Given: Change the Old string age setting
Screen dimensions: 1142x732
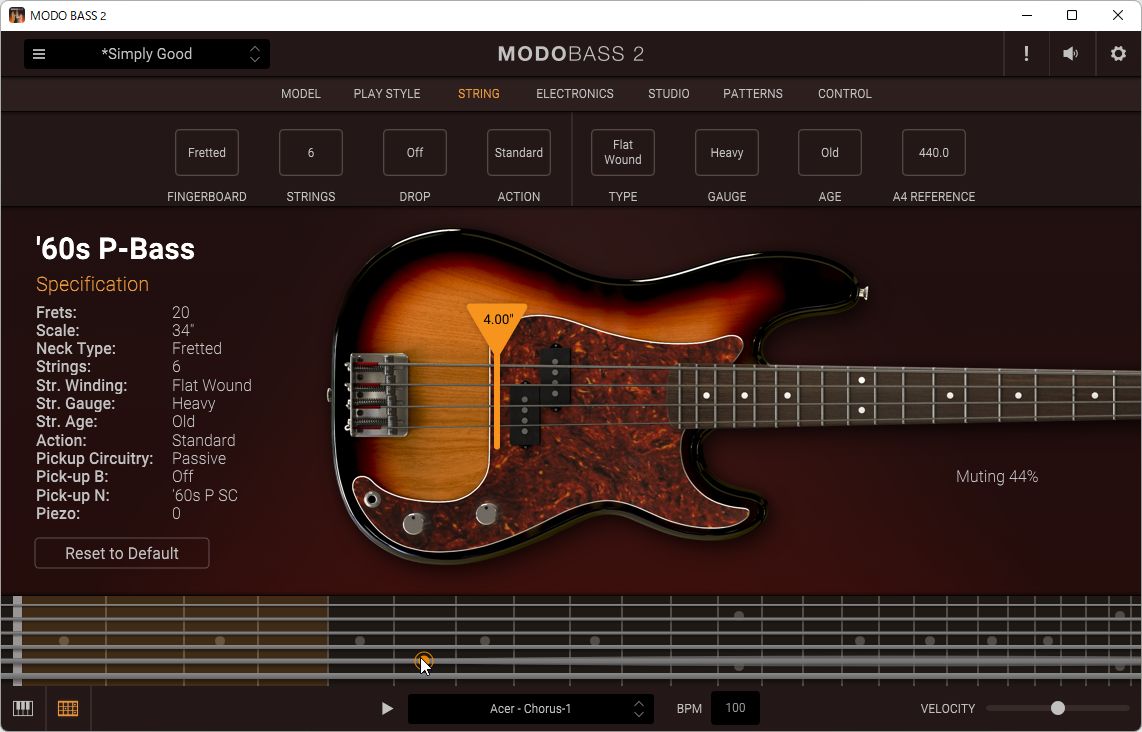Looking at the screenshot, I should click(830, 153).
